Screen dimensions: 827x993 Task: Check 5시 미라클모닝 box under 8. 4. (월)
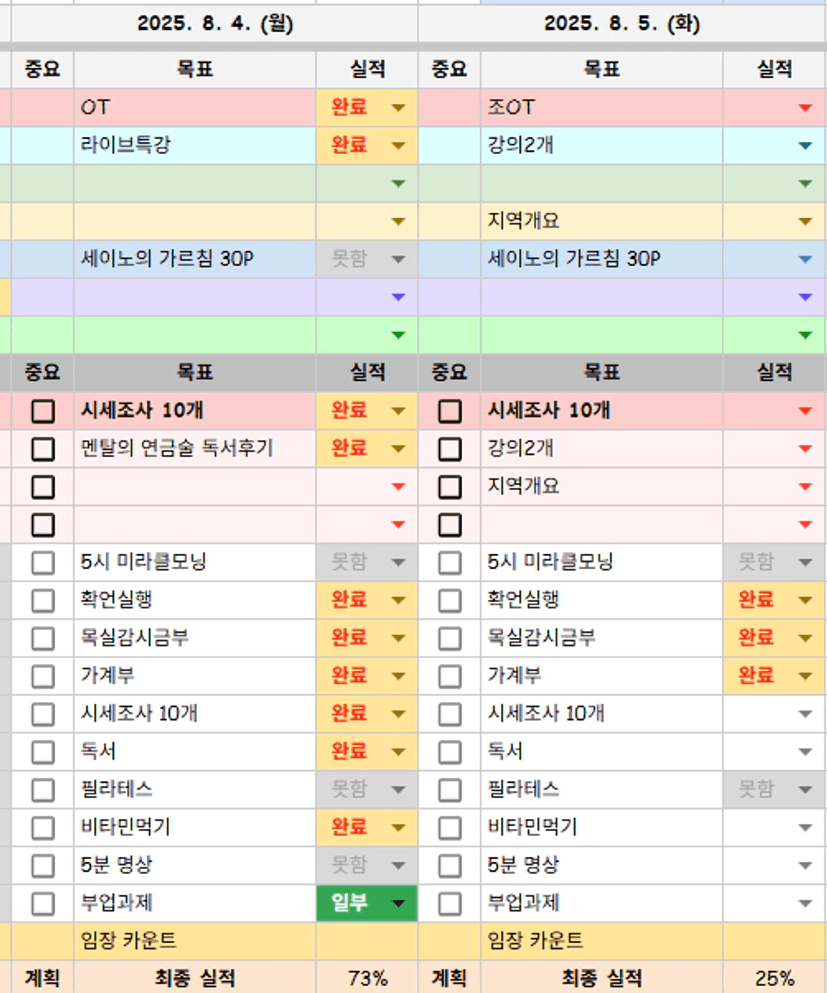[43, 562]
